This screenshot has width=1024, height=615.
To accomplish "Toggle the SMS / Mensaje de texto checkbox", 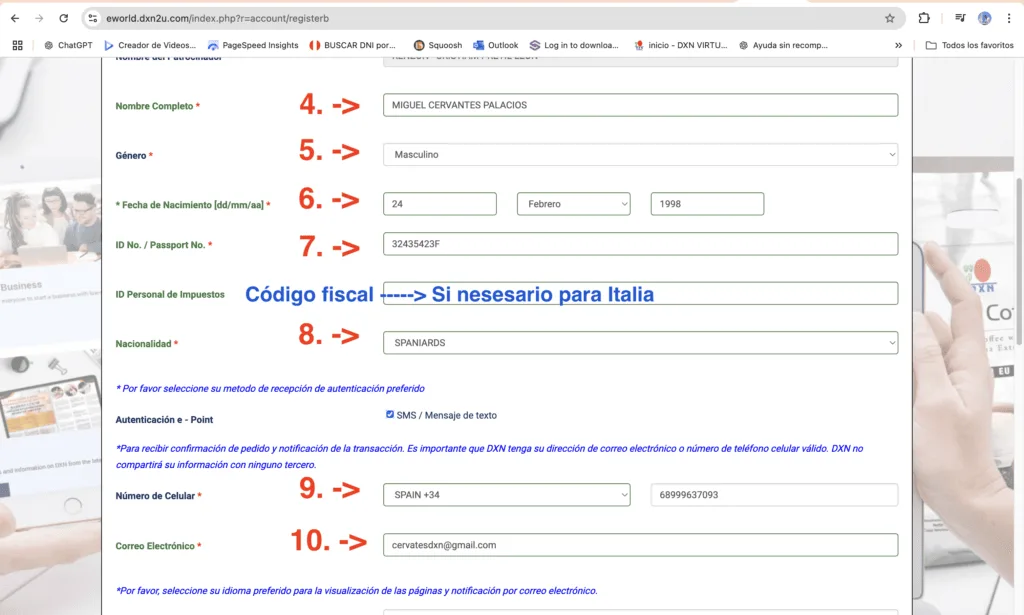I will [390, 415].
